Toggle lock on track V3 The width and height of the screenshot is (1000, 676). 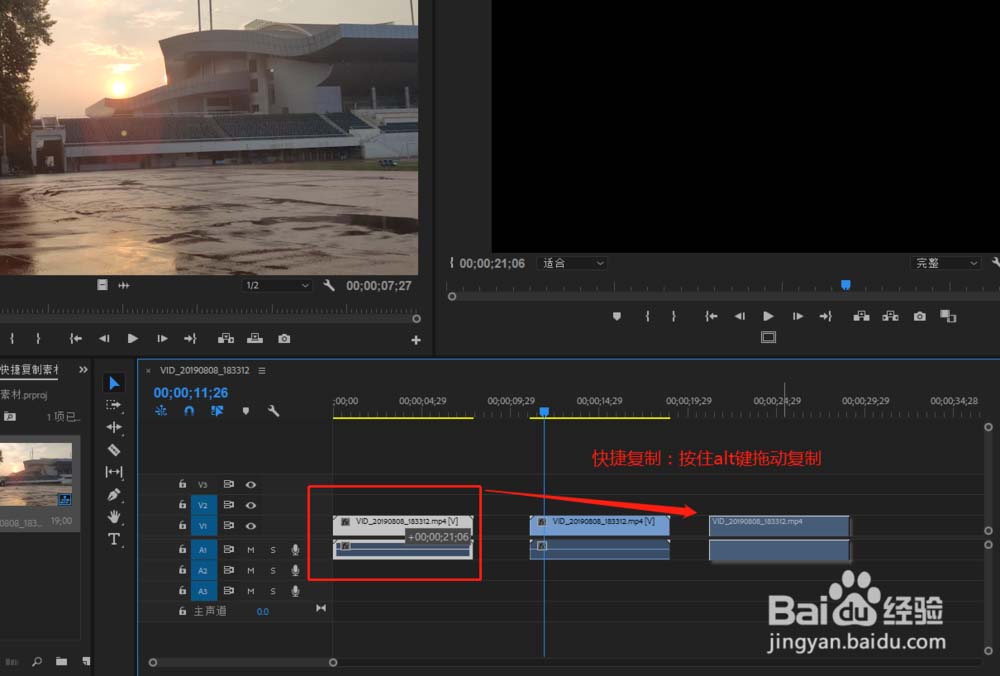coord(182,484)
